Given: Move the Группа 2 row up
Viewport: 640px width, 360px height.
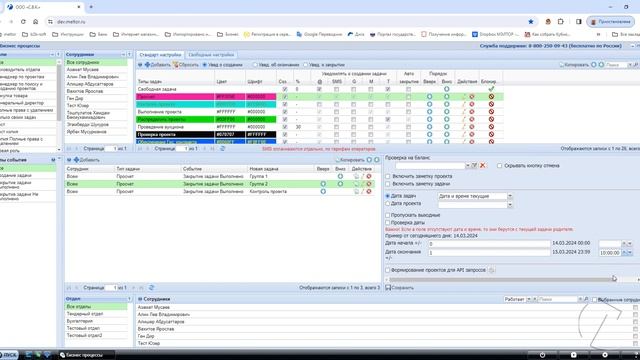Looking at the screenshot, I should [323, 184].
